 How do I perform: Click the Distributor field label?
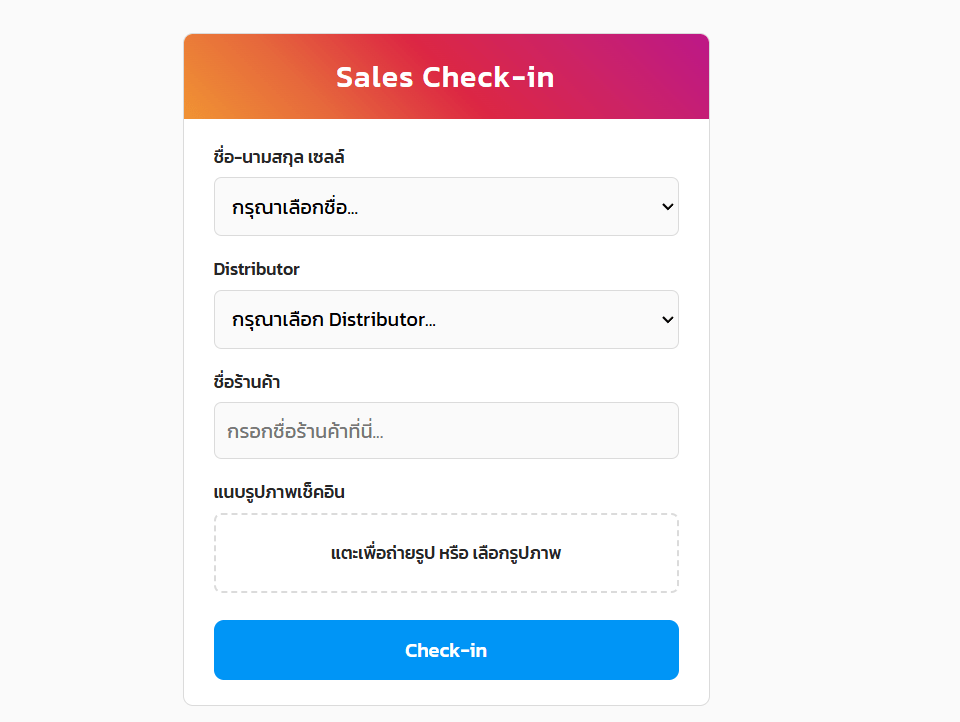tap(256, 269)
